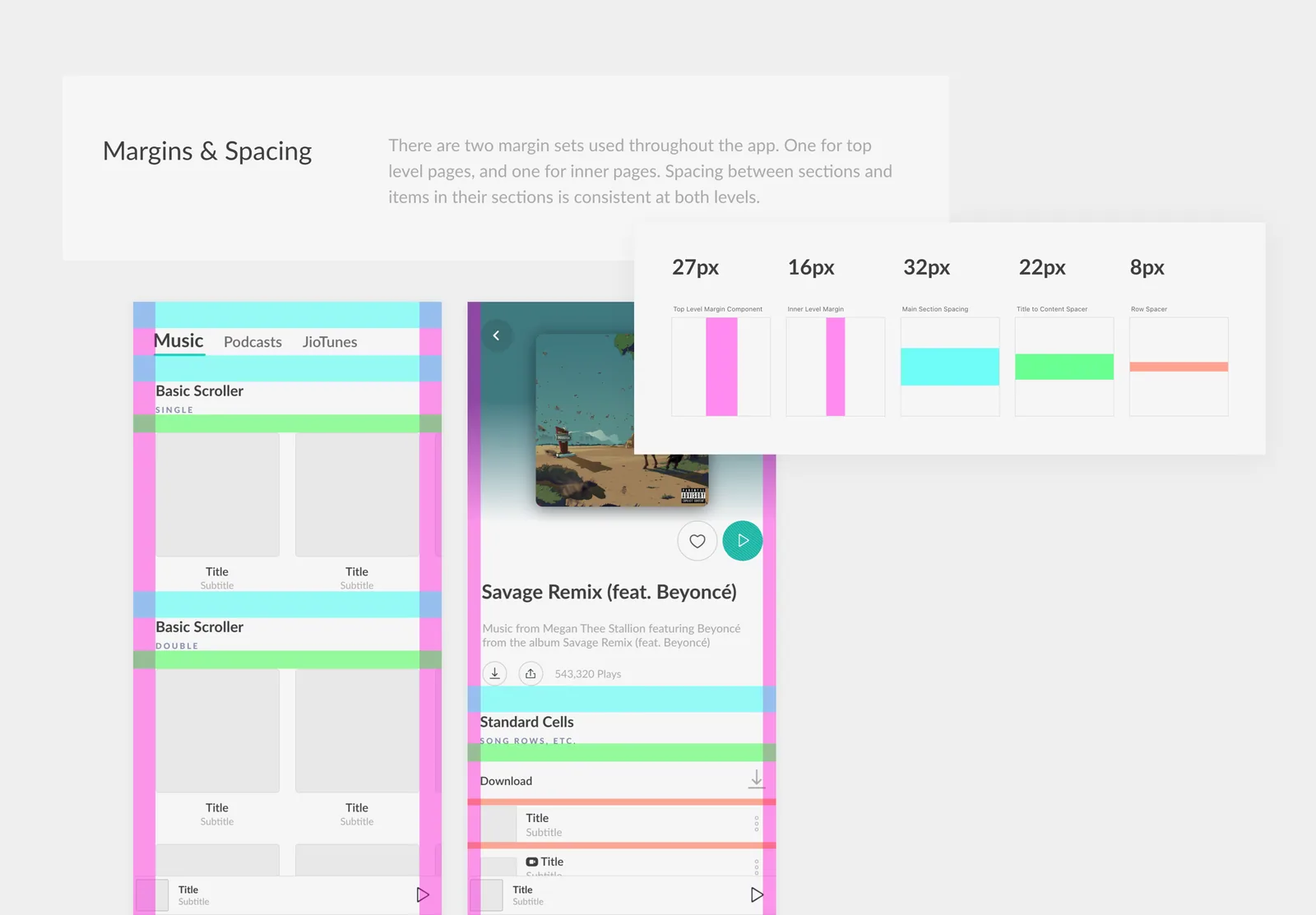1316x915 pixels.
Task: Tap the first card in the Basic Scroller Single
Action: (x=217, y=495)
